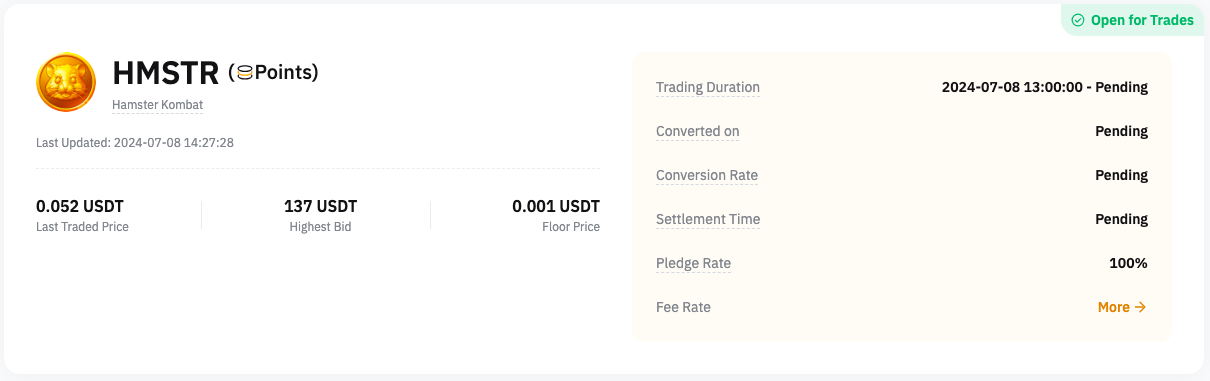This screenshot has width=1210, height=381.
Task: Click the Last Updated timestamp text
Action: click(135, 142)
